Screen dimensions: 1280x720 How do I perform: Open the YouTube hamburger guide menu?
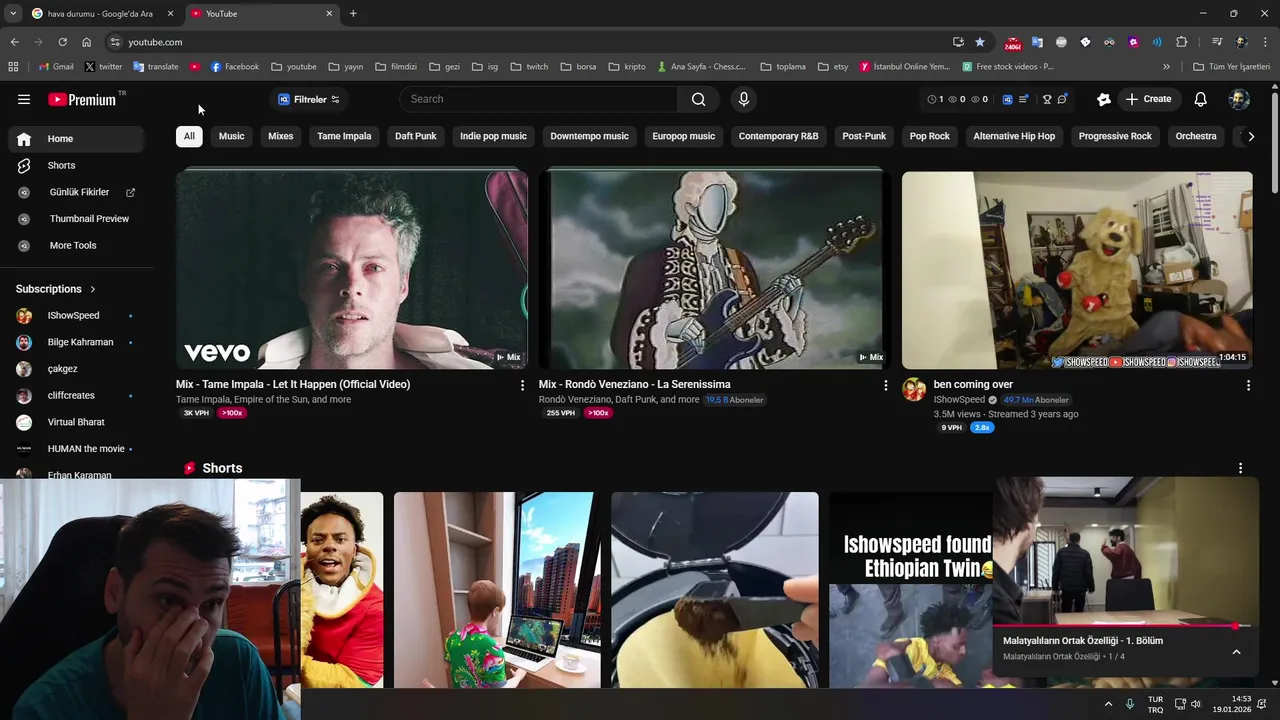24,99
